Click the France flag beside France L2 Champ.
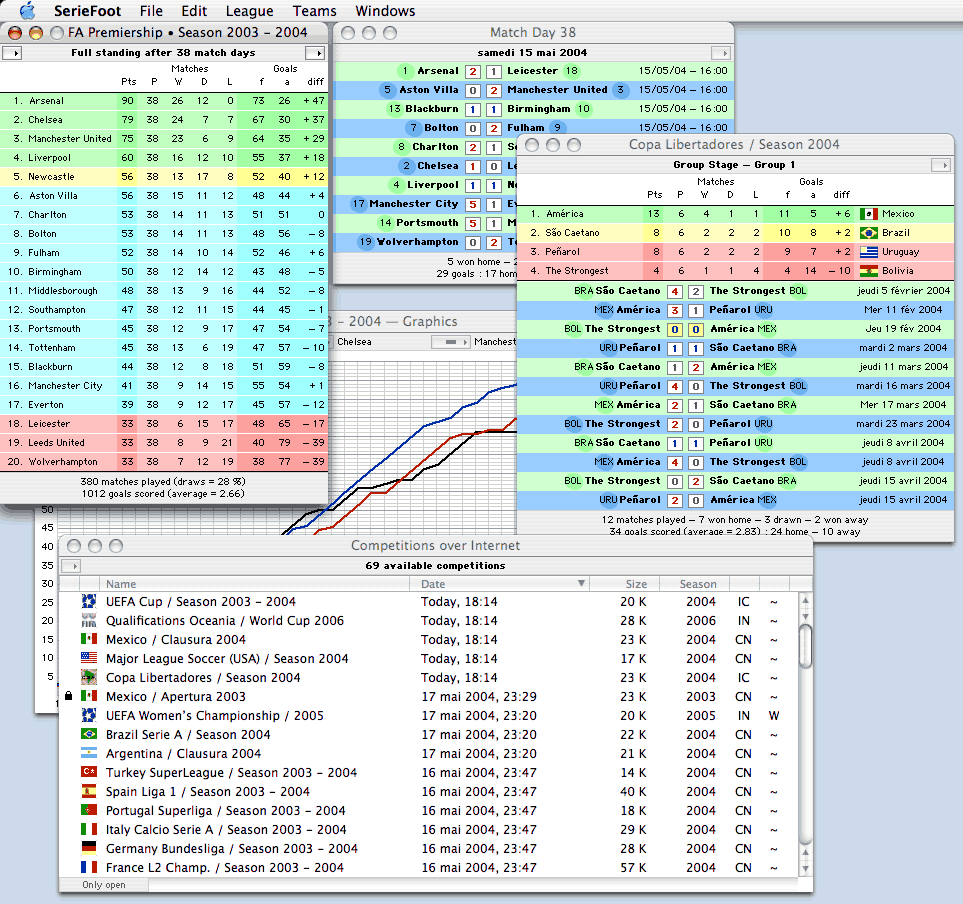963x904 pixels. click(x=89, y=868)
